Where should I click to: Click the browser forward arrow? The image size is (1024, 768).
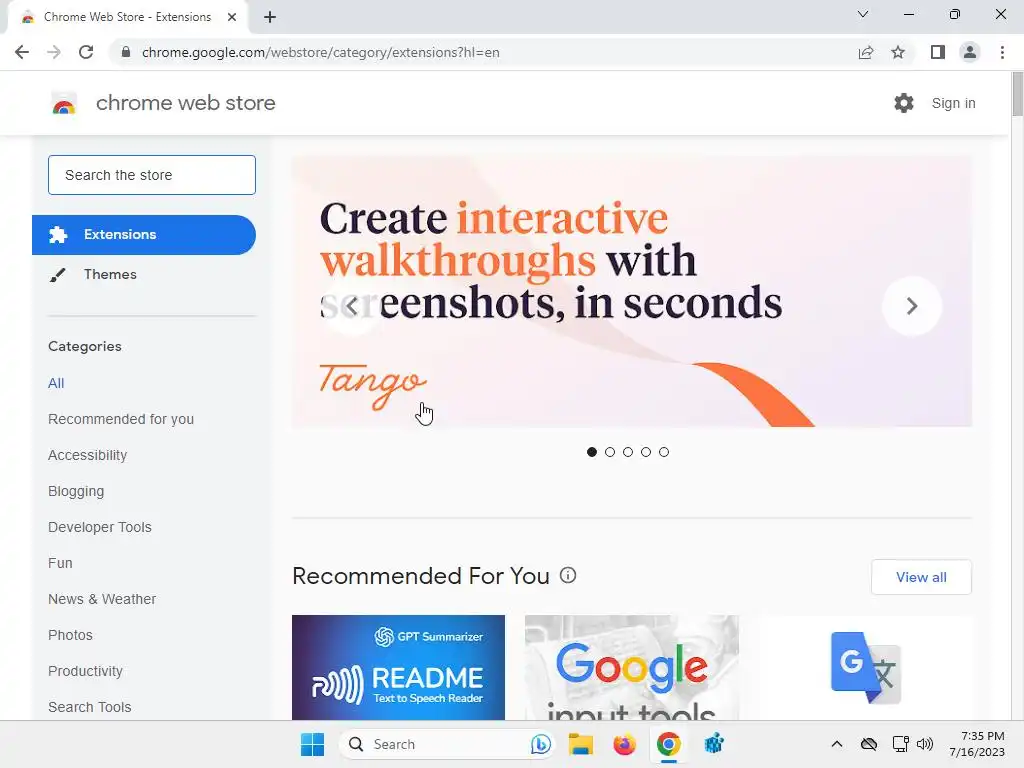[54, 52]
